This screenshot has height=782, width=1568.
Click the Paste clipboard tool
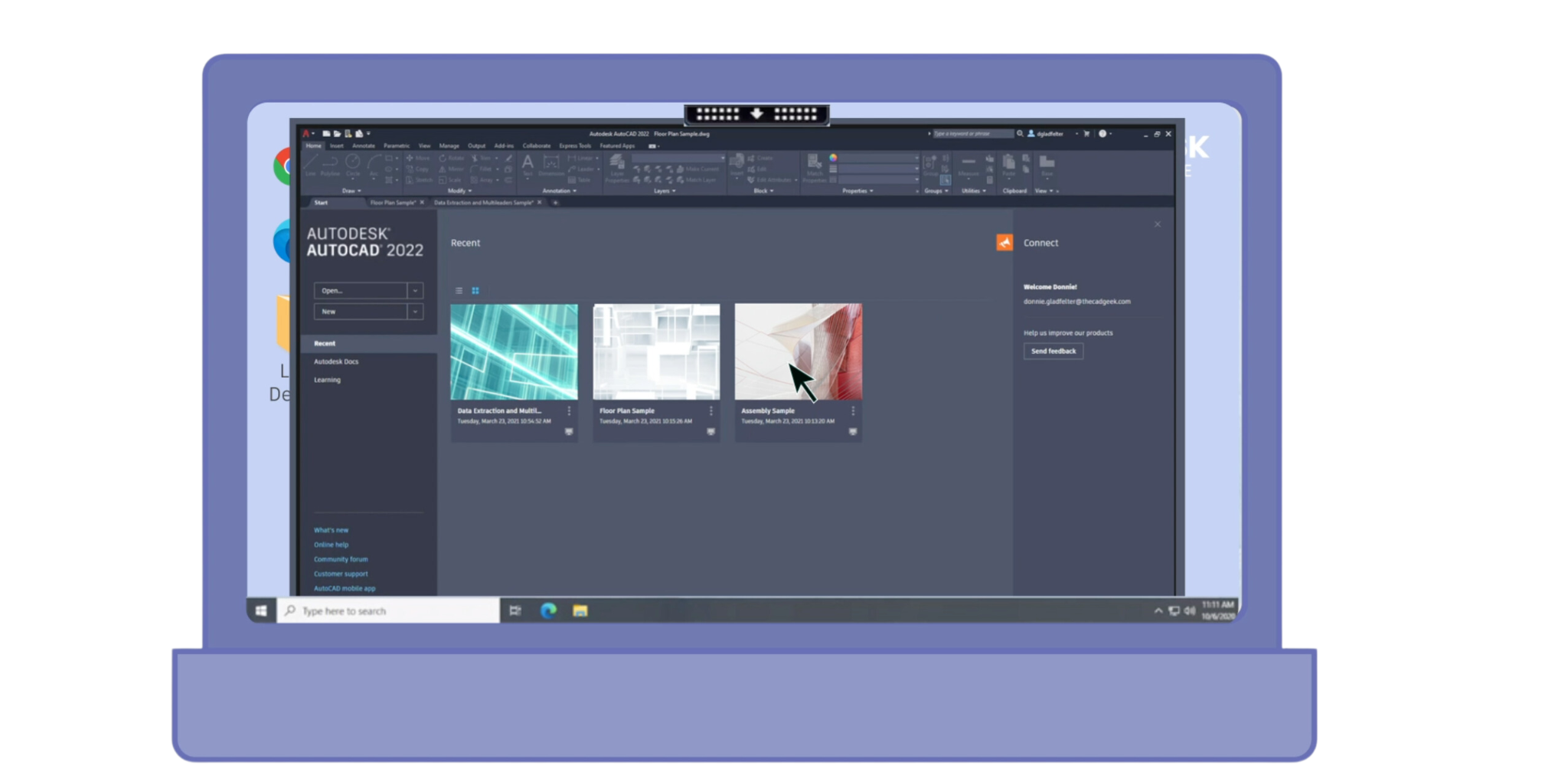tap(1009, 165)
